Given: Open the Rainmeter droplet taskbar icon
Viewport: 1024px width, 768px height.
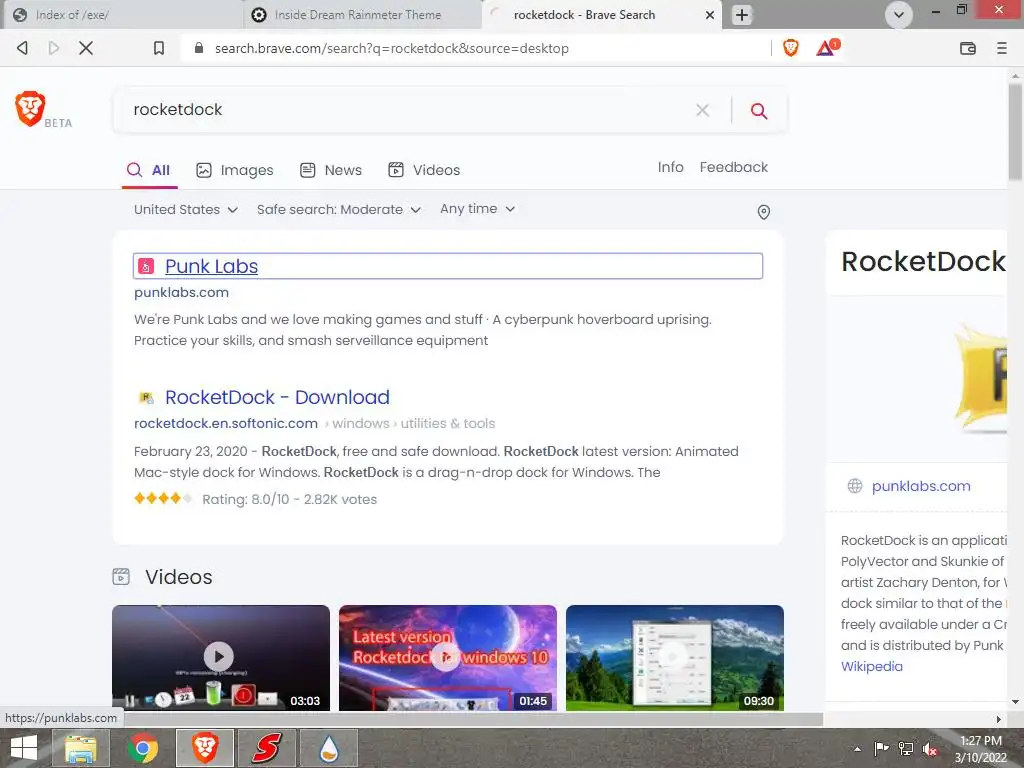Looking at the screenshot, I should (x=329, y=748).
